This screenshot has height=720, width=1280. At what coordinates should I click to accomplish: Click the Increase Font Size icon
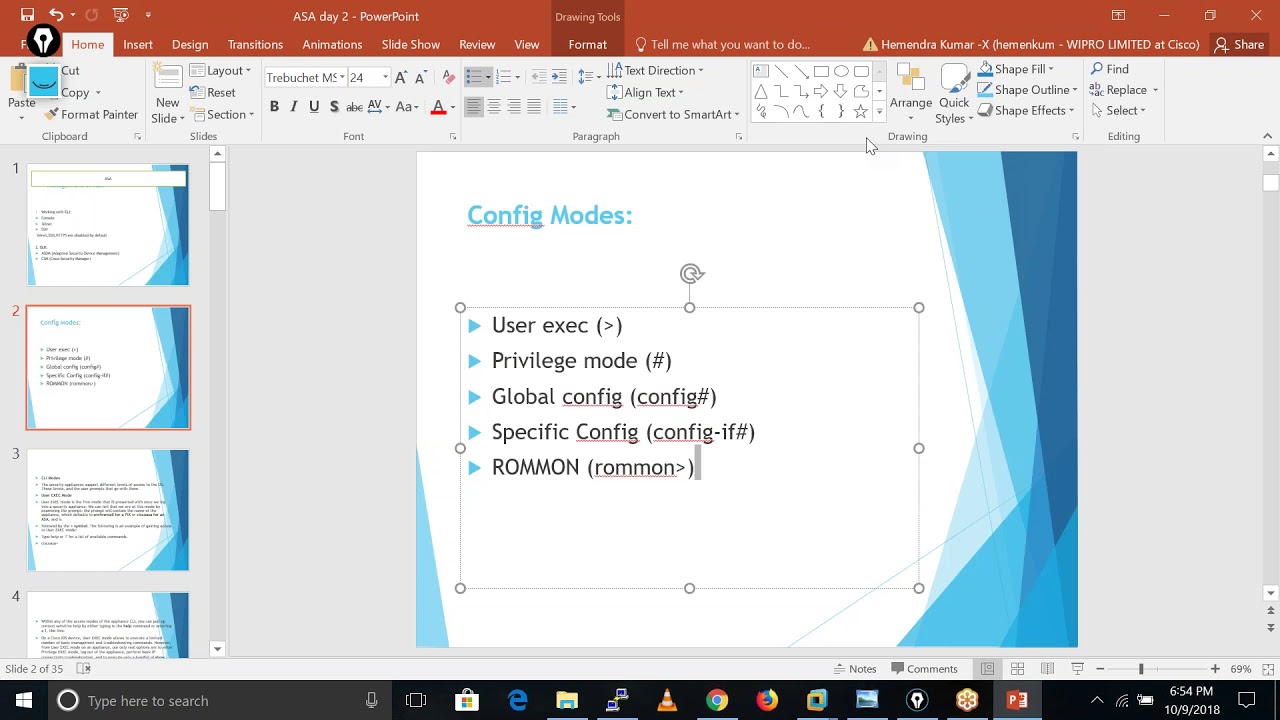(x=401, y=77)
